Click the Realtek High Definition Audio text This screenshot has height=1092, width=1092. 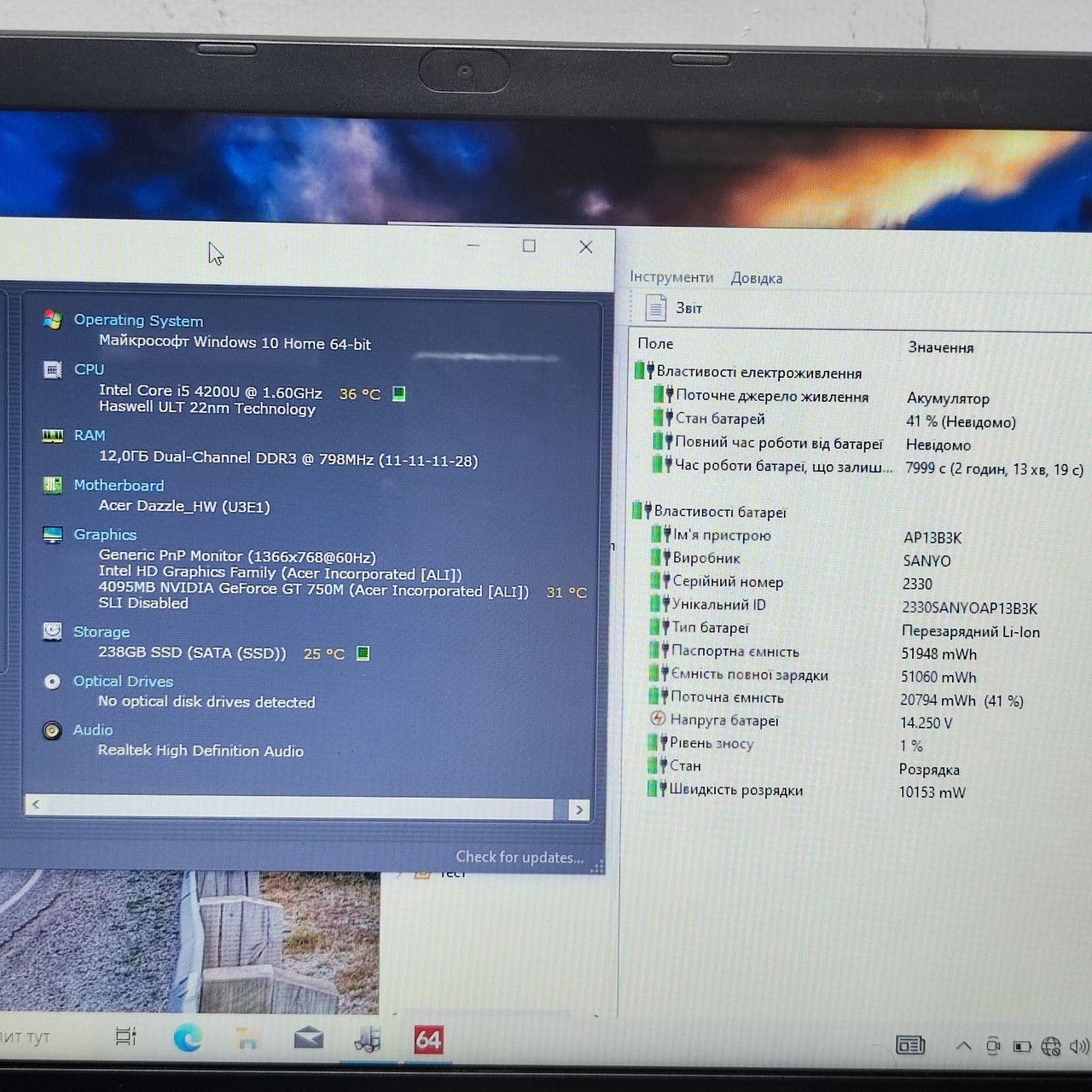click(x=200, y=751)
